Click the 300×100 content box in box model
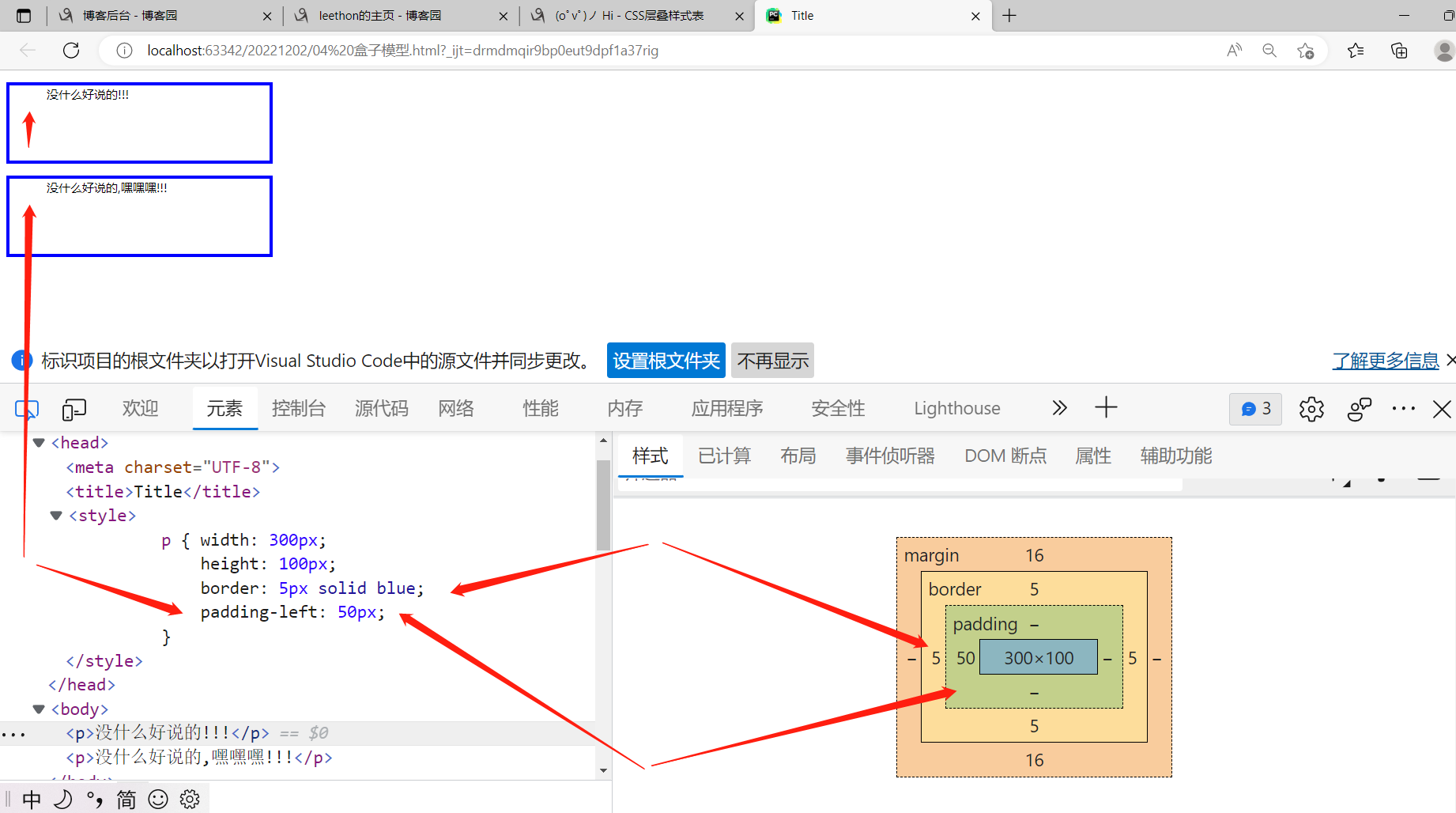The height and width of the screenshot is (813, 1456). 1039,657
